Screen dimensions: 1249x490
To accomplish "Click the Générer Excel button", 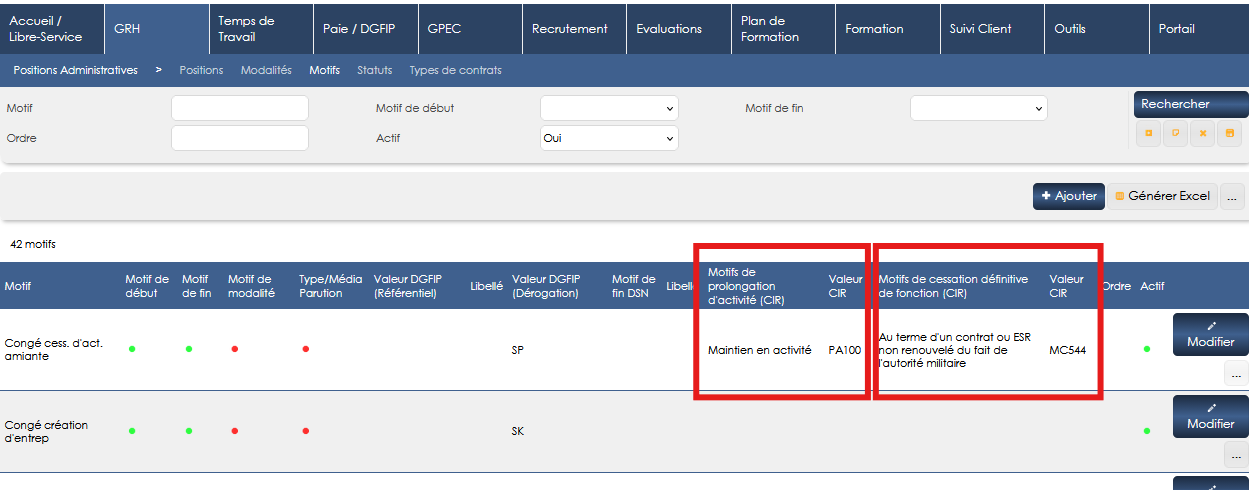I will [1162, 196].
